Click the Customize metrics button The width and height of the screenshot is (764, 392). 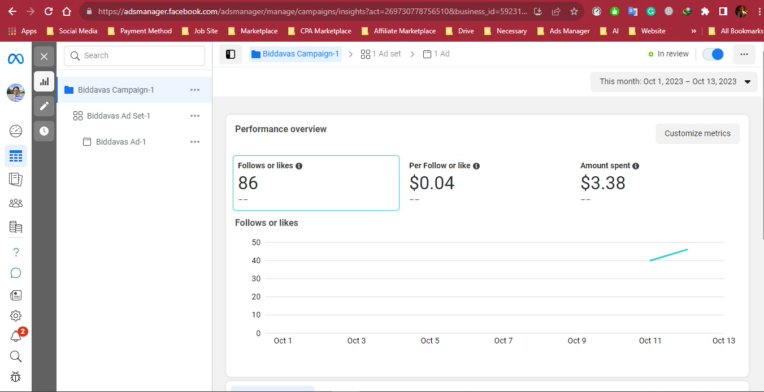coord(697,133)
